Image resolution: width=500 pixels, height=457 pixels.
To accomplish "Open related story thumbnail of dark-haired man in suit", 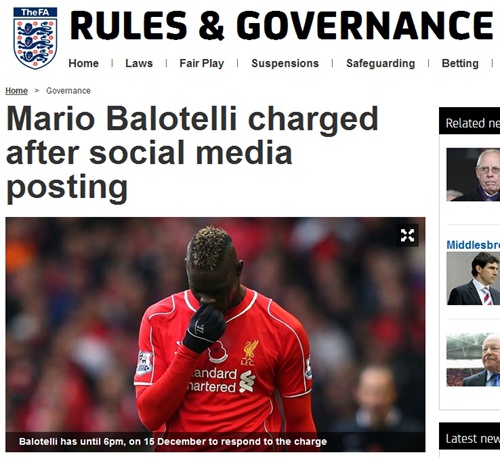I will [473, 278].
